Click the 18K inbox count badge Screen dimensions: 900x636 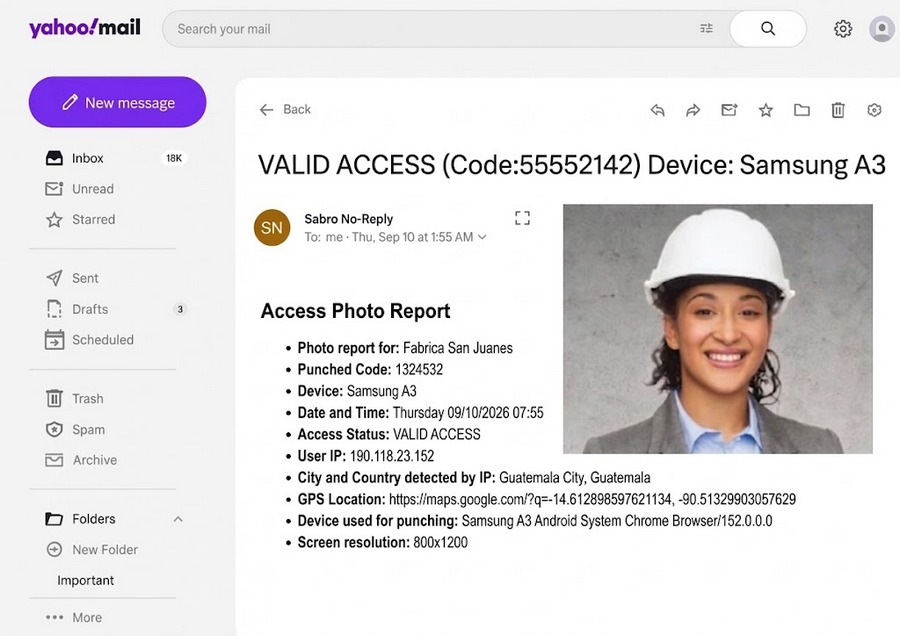click(174, 158)
